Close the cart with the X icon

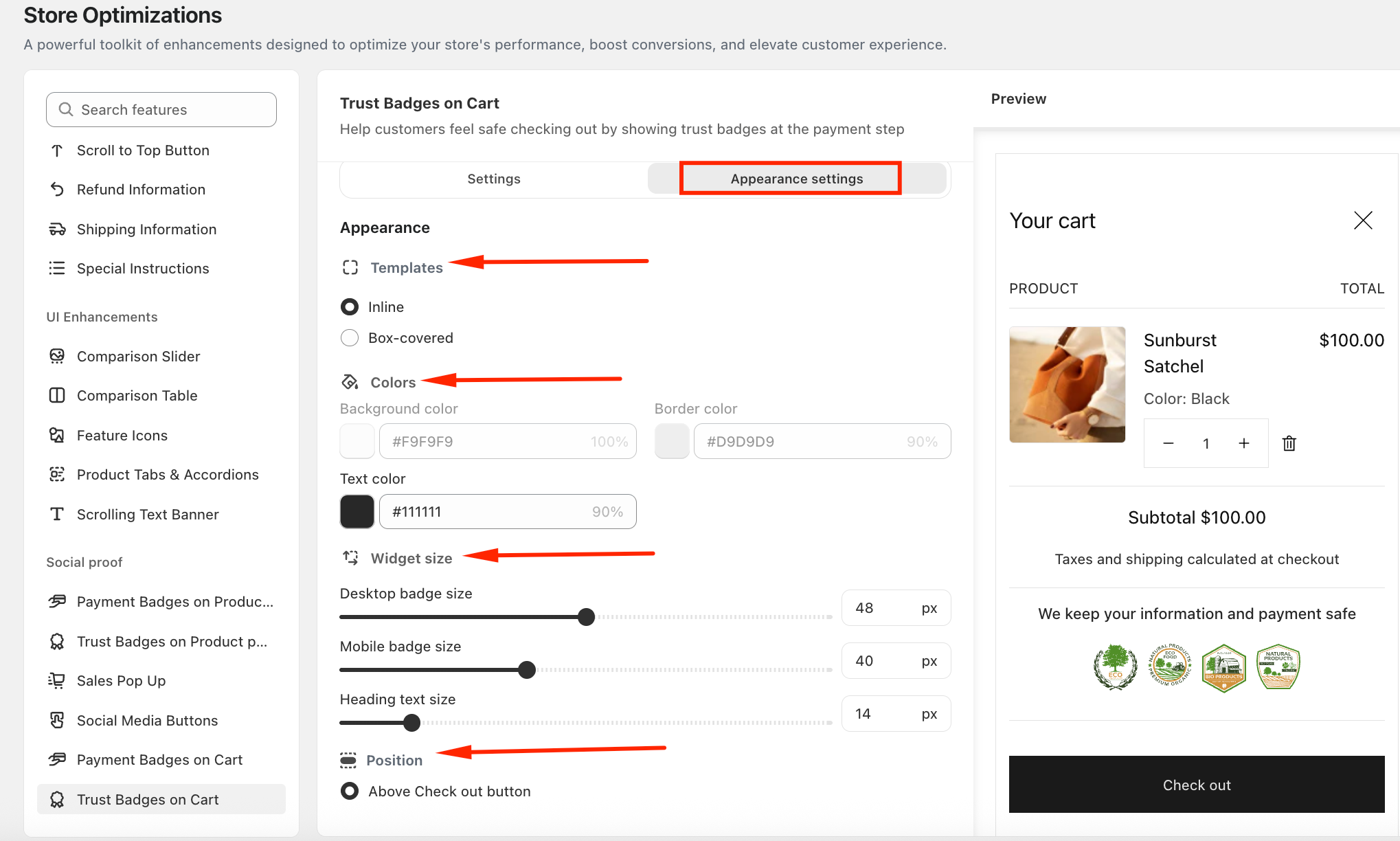click(1363, 221)
